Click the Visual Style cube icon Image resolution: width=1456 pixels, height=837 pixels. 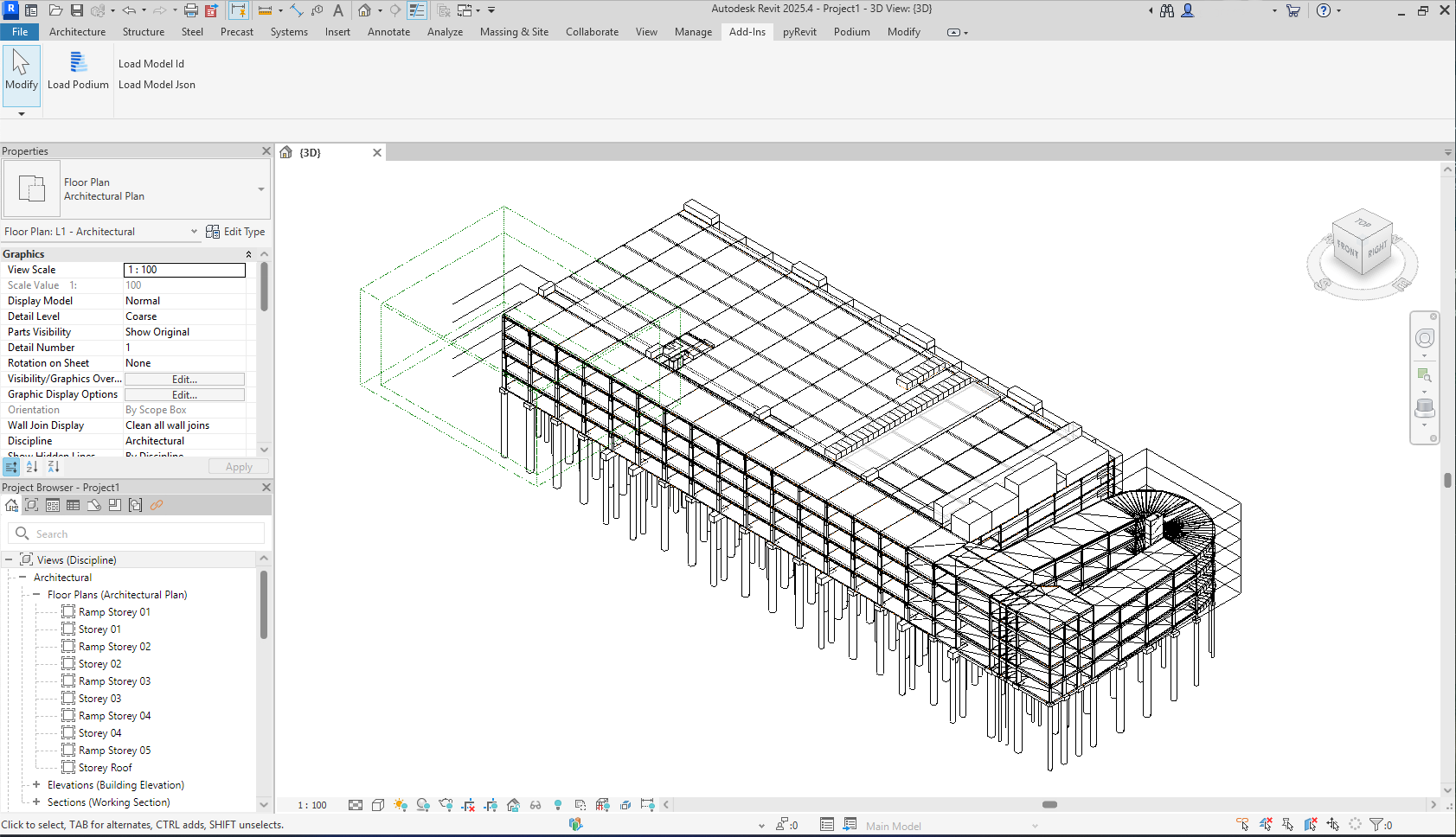click(x=378, y=805)
